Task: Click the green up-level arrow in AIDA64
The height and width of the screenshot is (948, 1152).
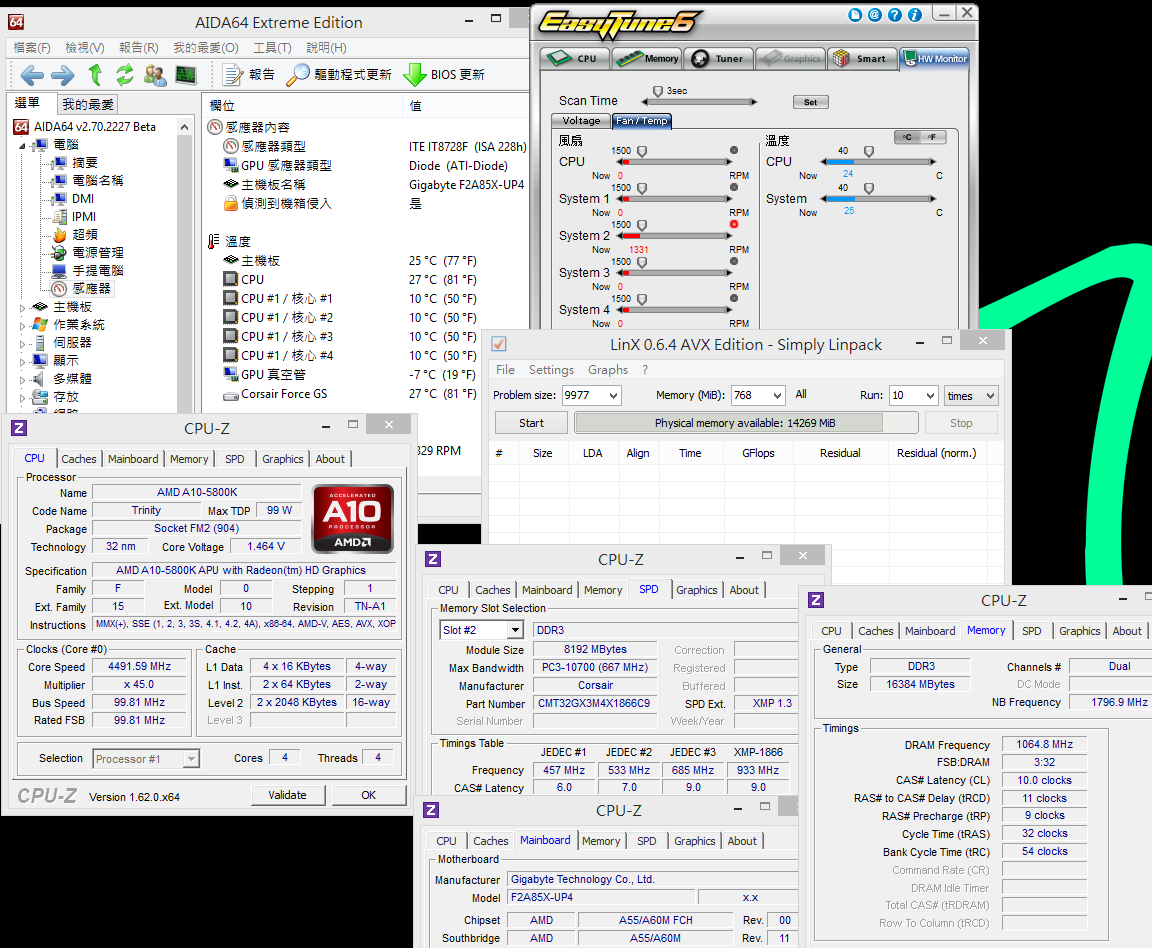Action: coord(95,75)
